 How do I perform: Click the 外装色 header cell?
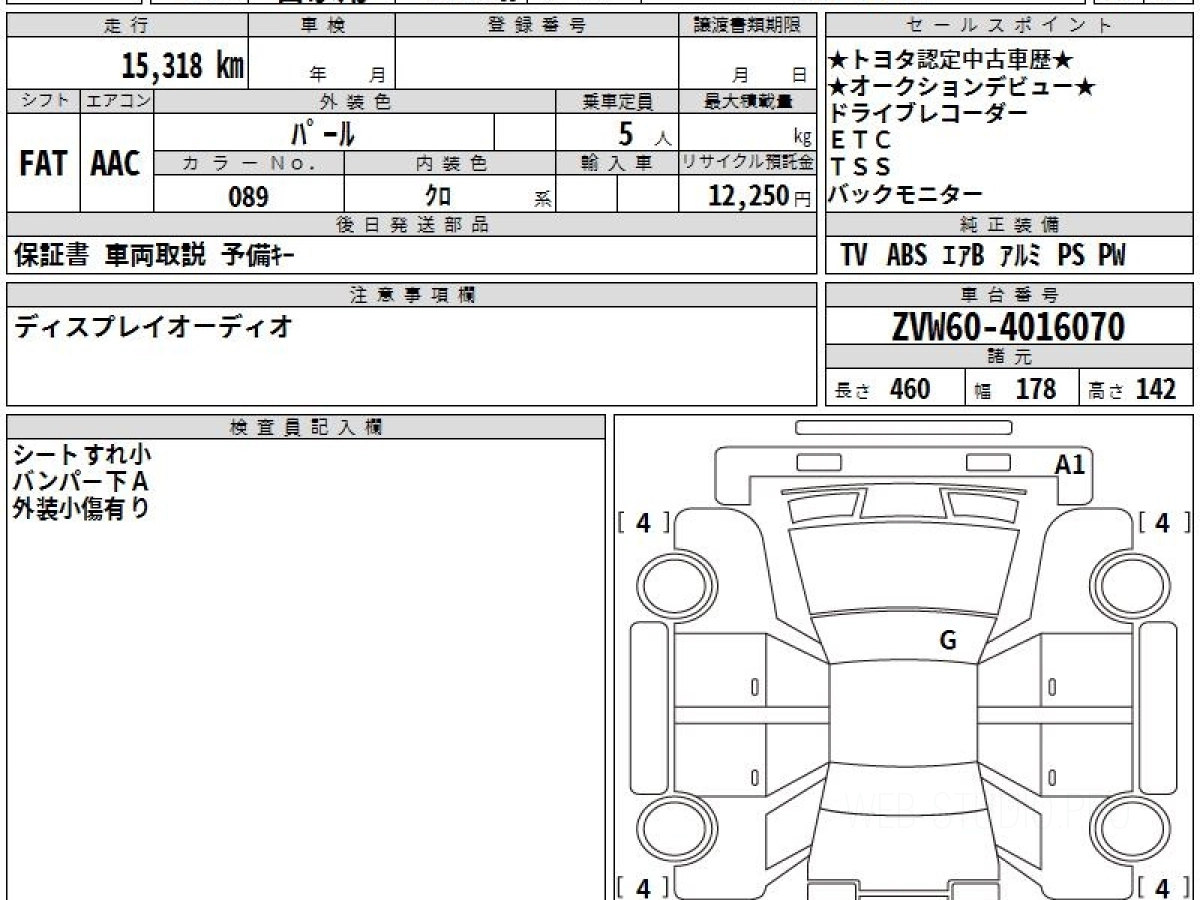(355, 101)
